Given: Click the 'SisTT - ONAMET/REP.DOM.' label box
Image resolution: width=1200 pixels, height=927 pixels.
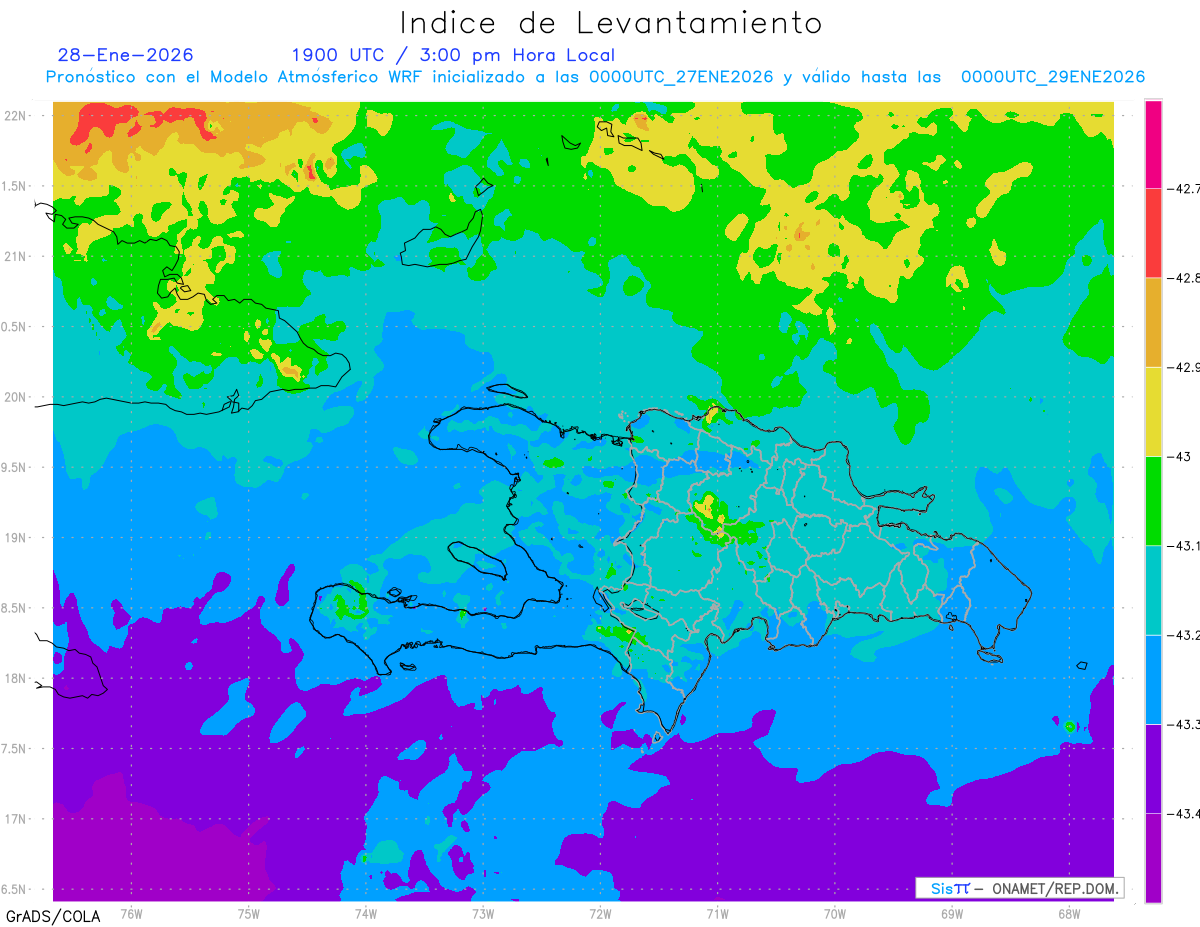Looking at the screenshot, I should coord(1020,888).
